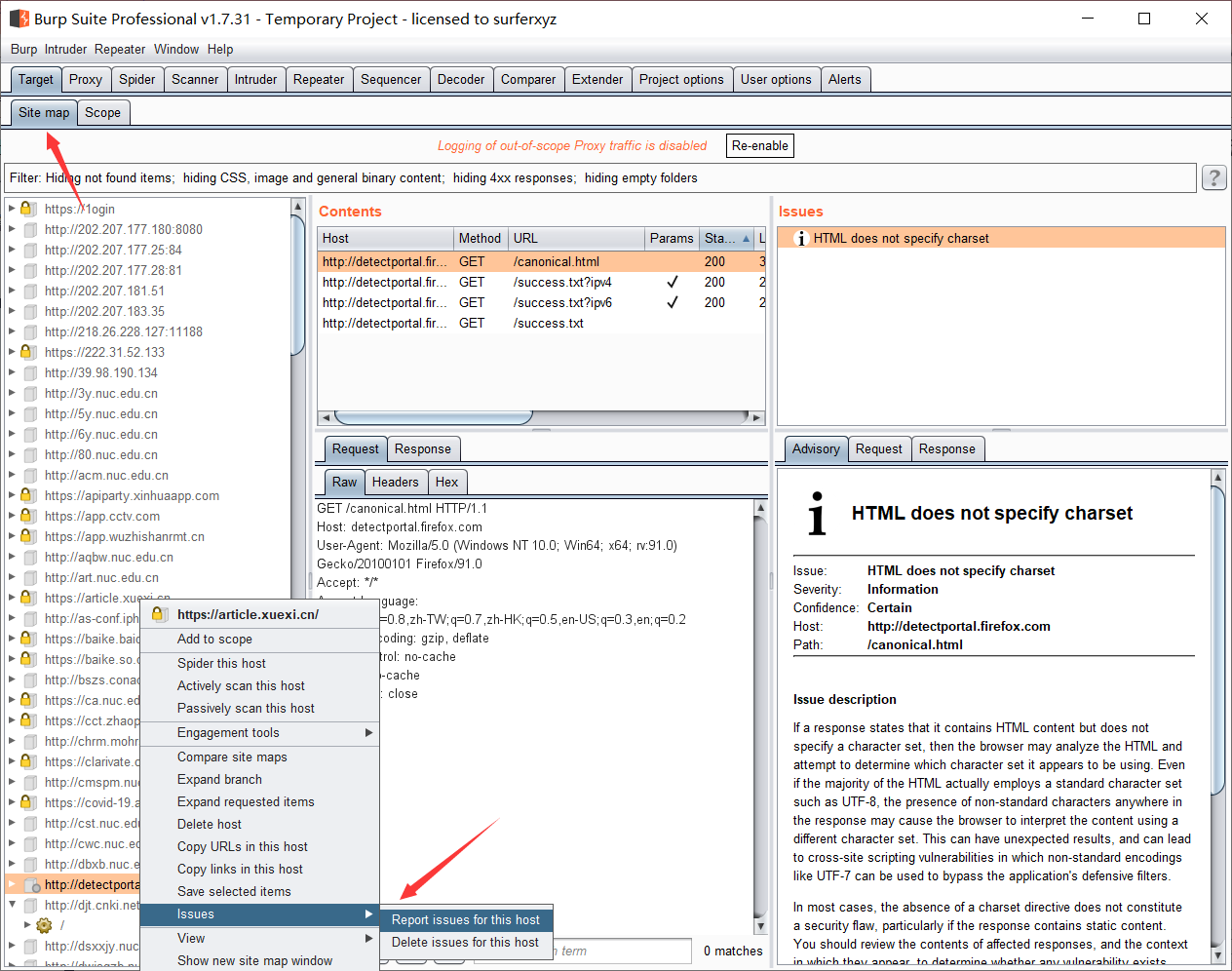Click lock icon beside https://apiparty.xinhuaapp.com

coord(29,495)
